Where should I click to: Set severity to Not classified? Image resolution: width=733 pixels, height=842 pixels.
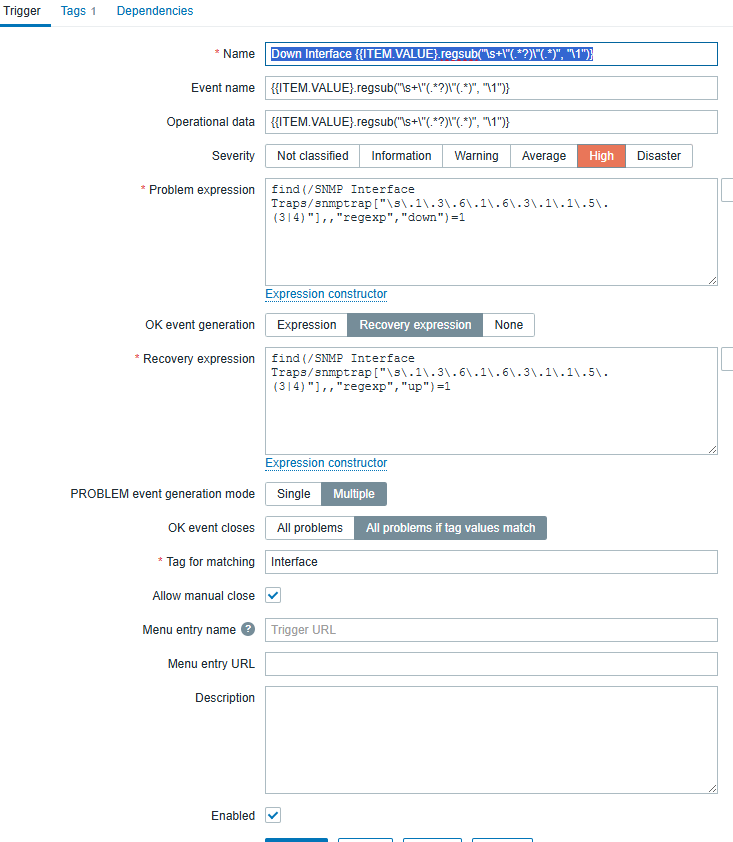(313, 156)
